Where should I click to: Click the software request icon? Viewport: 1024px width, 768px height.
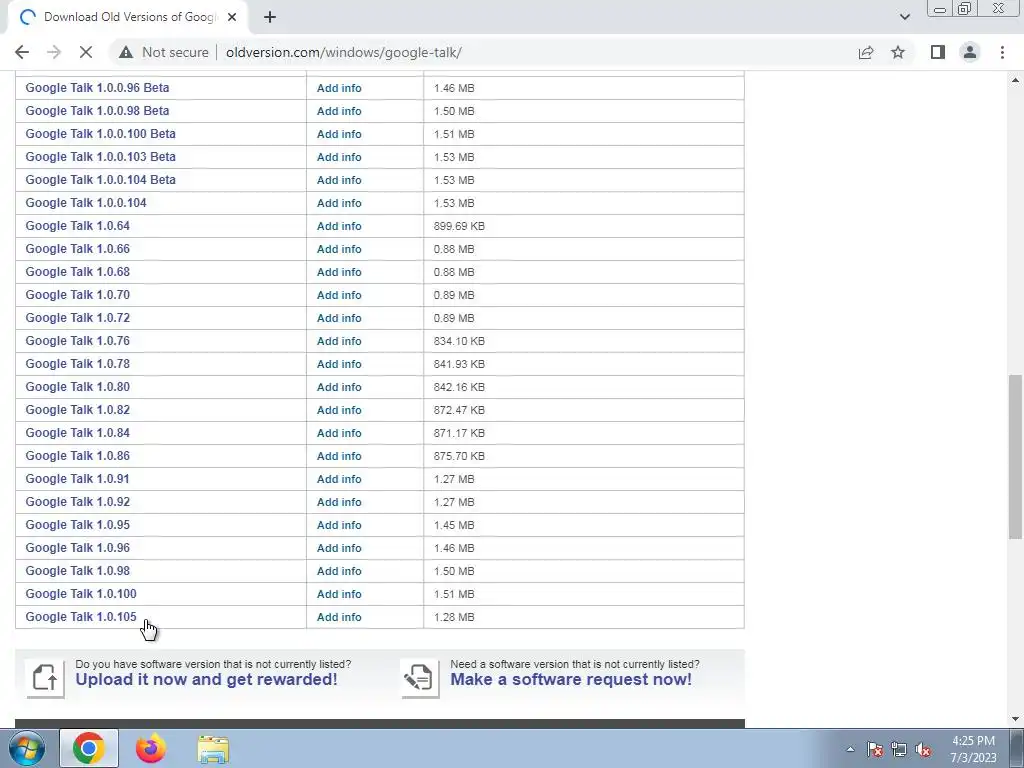pos(419,677)
